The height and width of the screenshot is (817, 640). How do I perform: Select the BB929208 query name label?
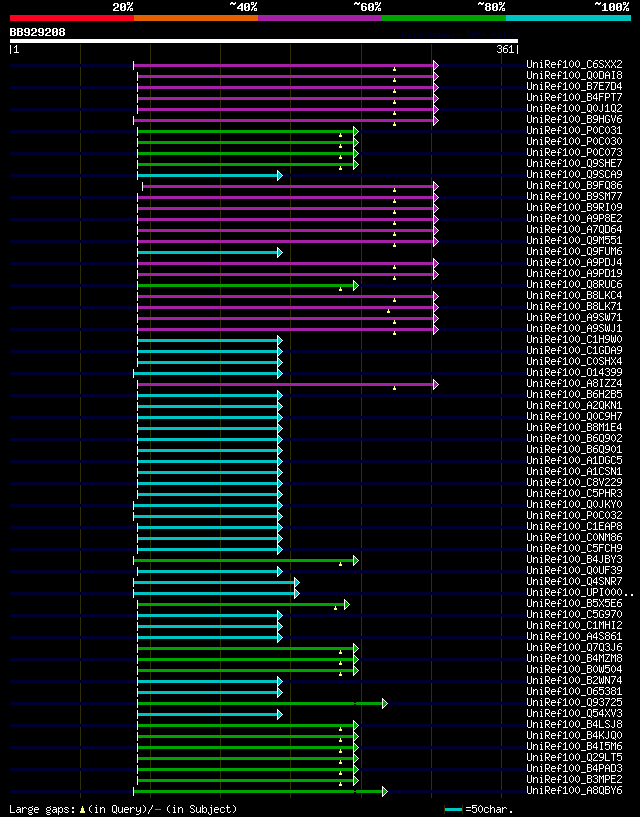[38, 32]
